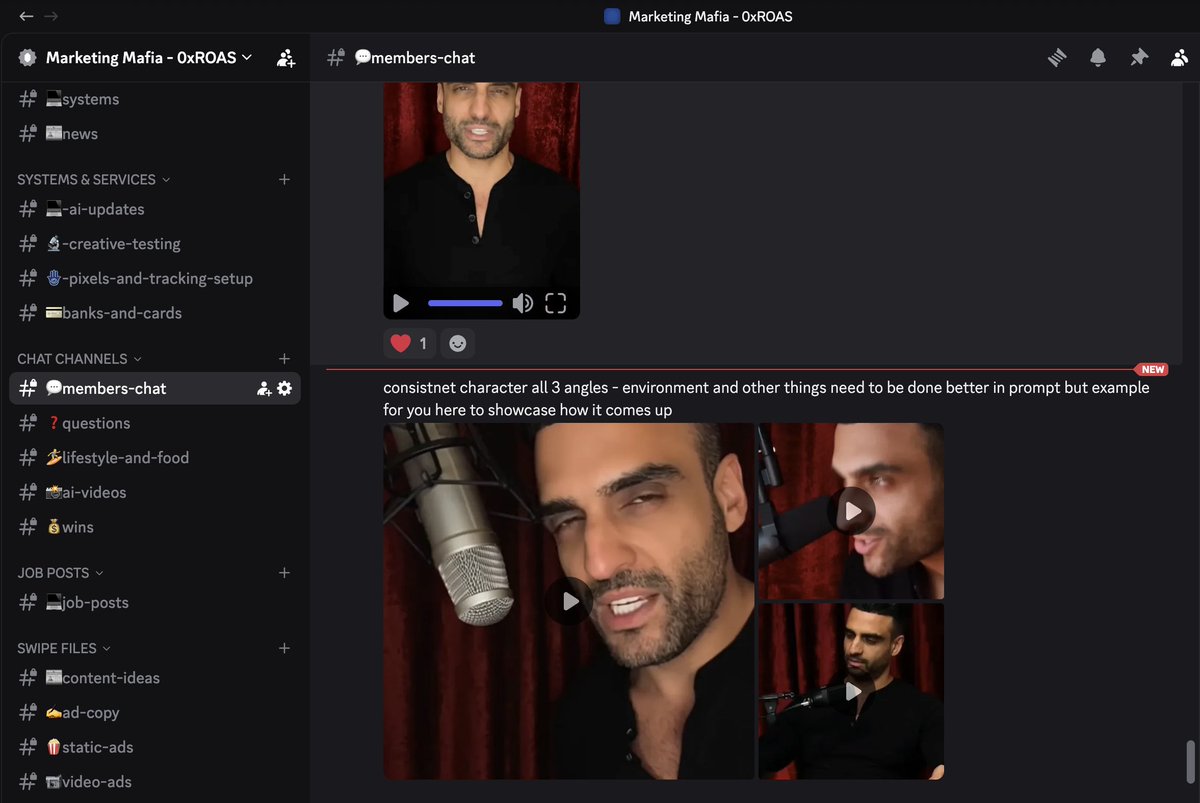Click the NEW messages divider badge
The image size is (1200, 803).
(x=1153, y=369)
